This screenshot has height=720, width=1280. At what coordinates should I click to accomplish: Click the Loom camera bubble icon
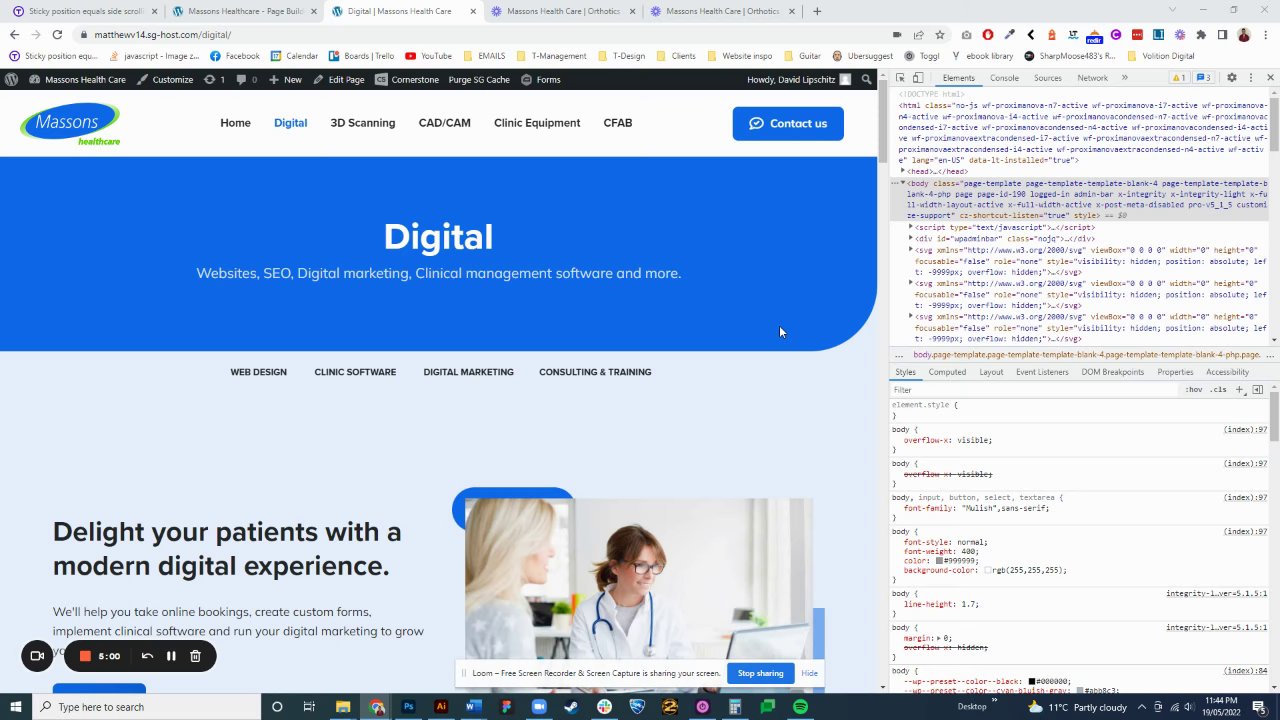click(x=37, y=656)
